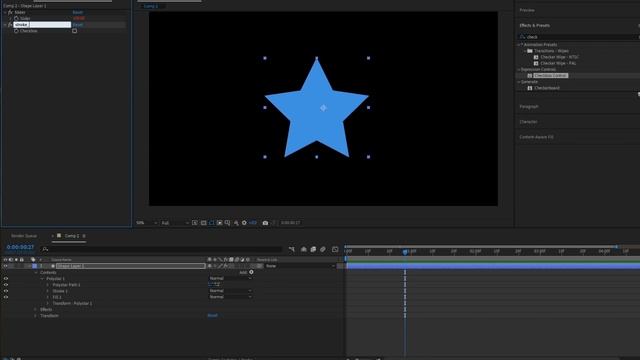
Task: Open Polystar 1 blend mode dropdown
Action: 230,278
